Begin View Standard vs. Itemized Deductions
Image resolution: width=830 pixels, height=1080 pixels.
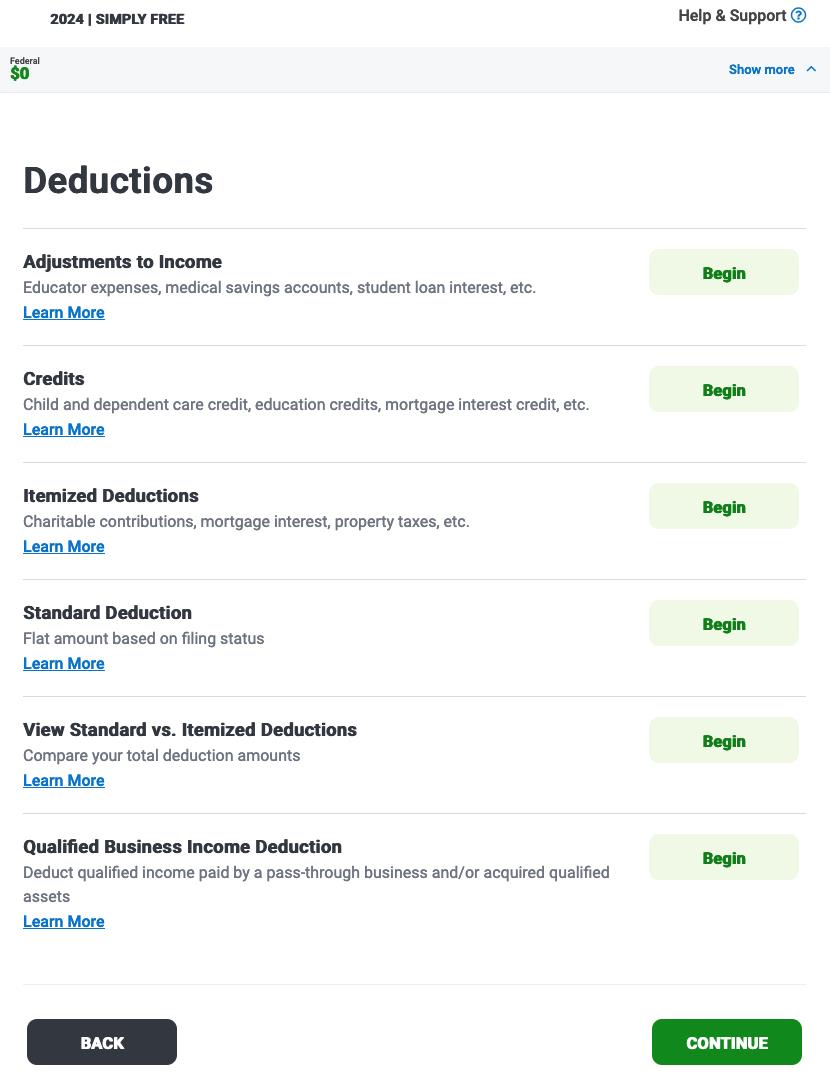click(x=723, y=740)
